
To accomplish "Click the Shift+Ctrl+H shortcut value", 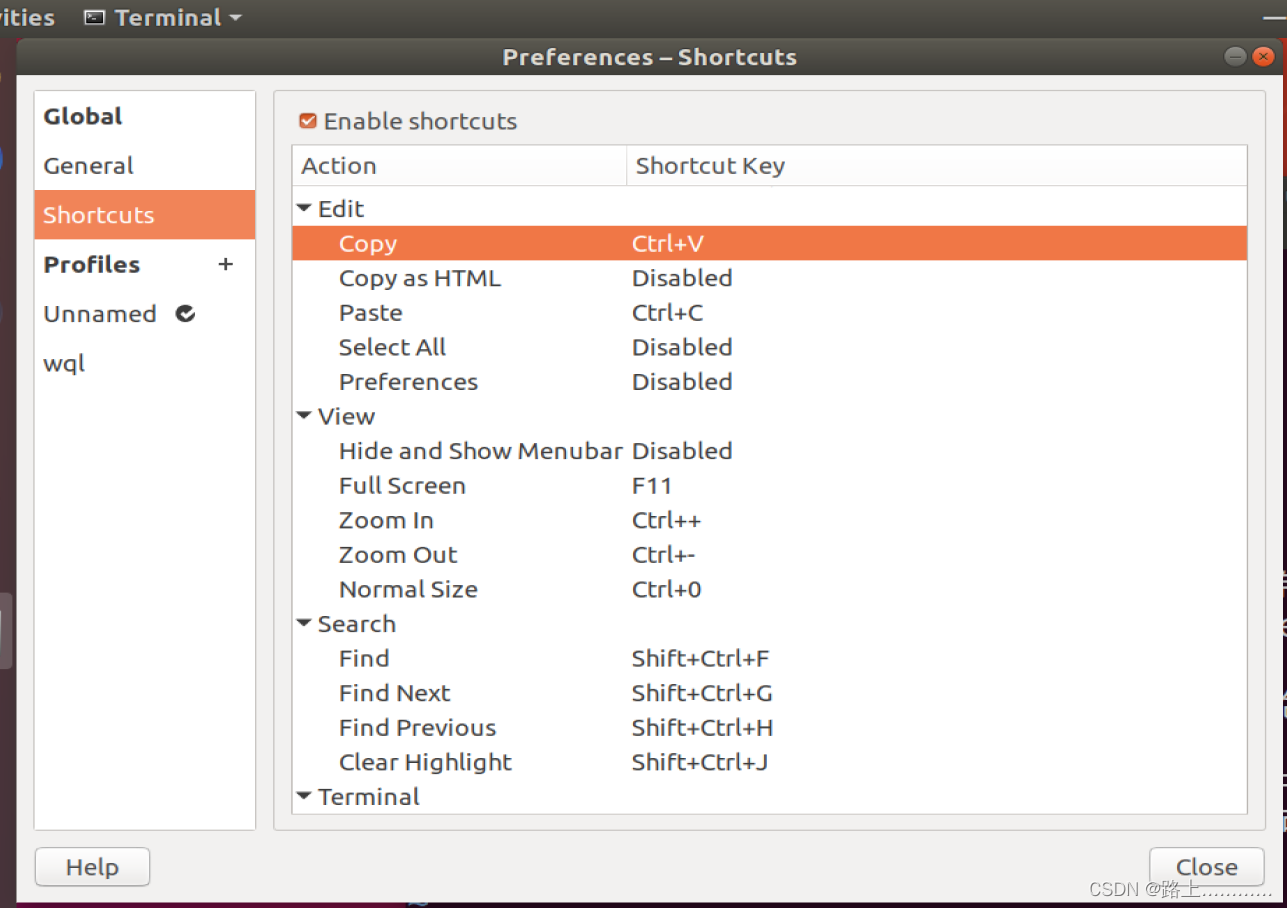I will point(703,728).
